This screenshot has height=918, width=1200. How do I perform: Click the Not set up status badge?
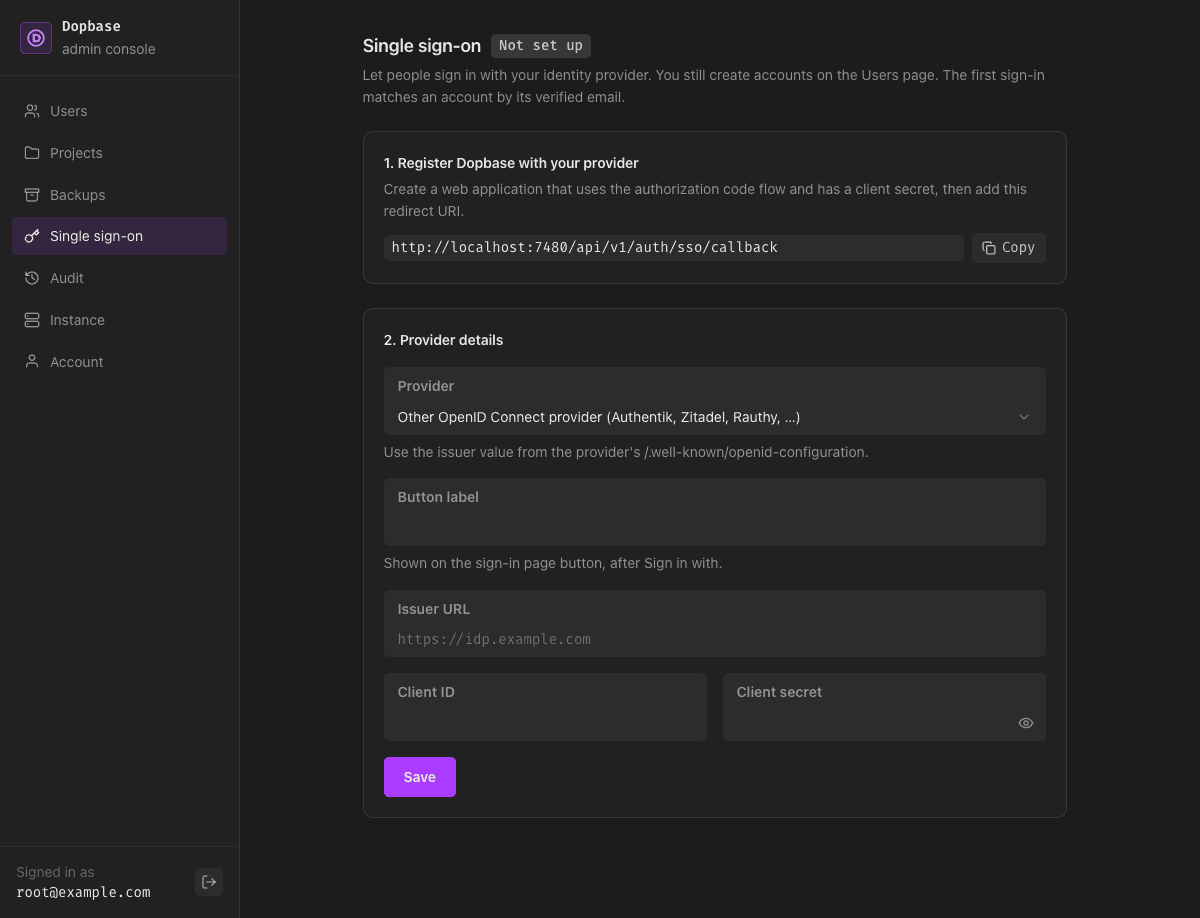tap(541, 46)
